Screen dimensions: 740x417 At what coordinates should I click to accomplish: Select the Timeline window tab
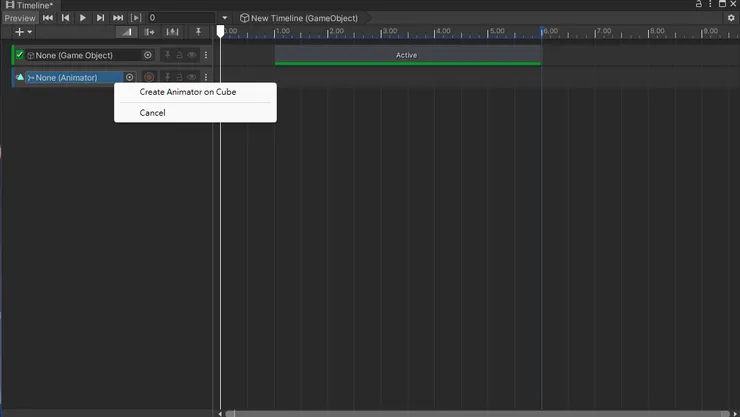(x=30, y=5)
